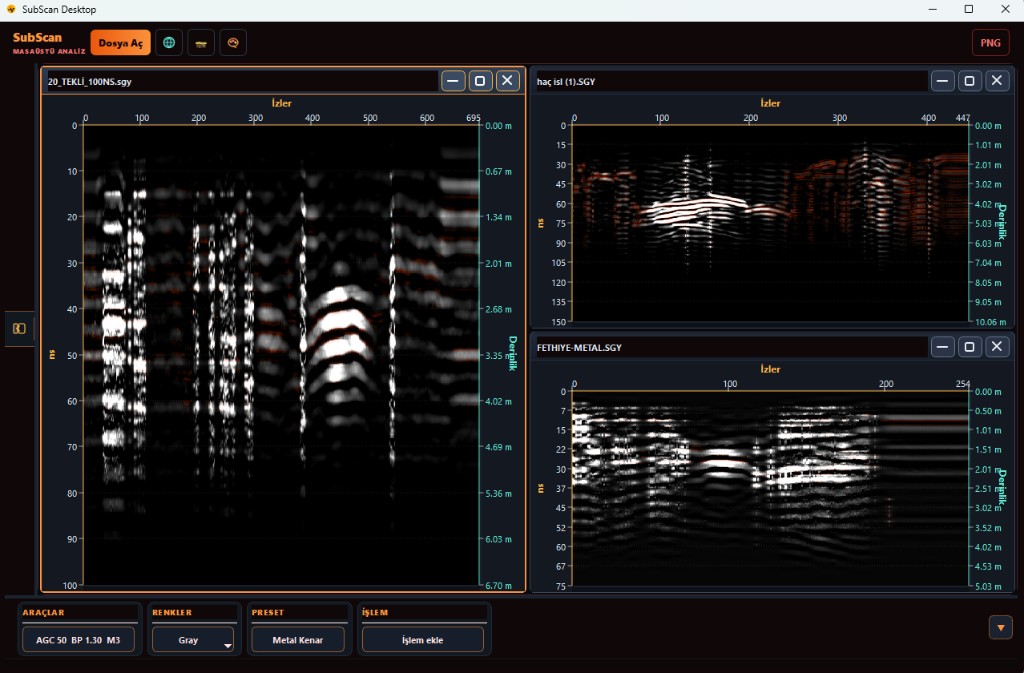This screenshot has height=673, width=1024.
Task: Minimize the 20_TEKLİ_100NS.sgy panel
Action: [453, 81]
